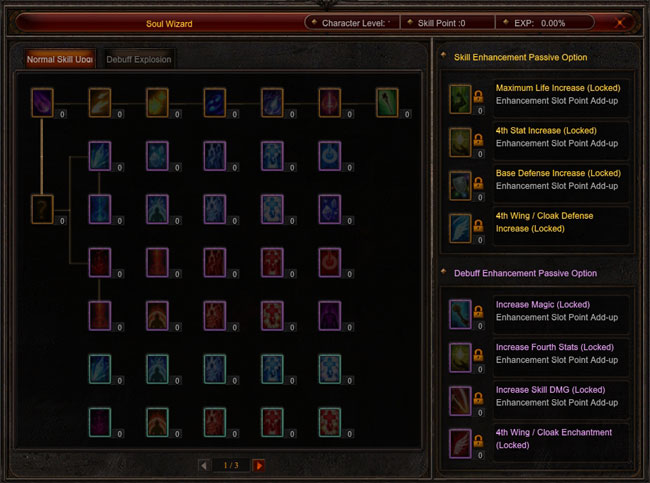Click the 4th Wing Cloak Defense blue wing icon
The image size is (650, 483).
point(460,228)
